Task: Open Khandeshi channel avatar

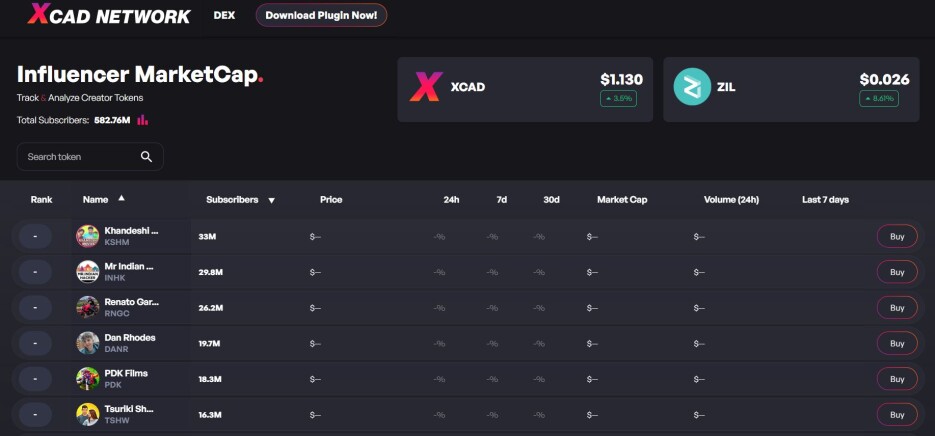Action: [88, 236]
